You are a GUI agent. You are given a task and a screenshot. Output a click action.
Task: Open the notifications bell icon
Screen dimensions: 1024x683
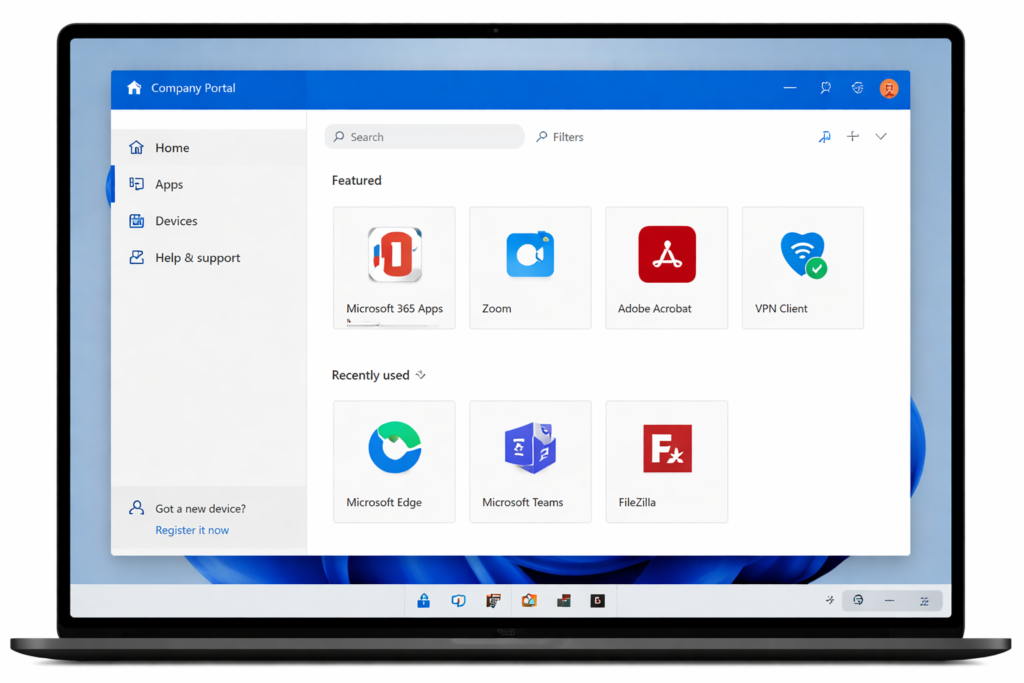pyautogui.click(x=824, y=88)
